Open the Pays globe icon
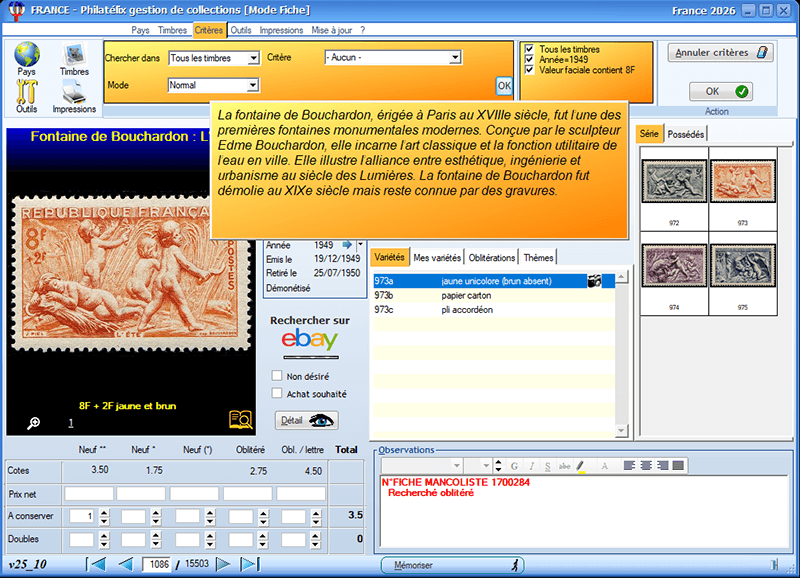The height and width of the screenshot is (578, 800). [x=27, y=55]
